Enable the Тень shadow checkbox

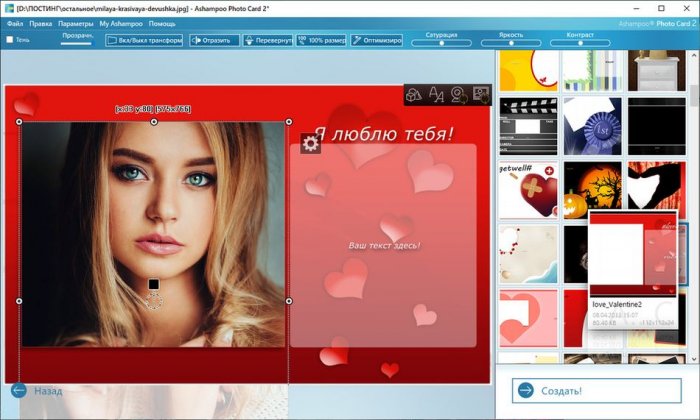(10, 40)
